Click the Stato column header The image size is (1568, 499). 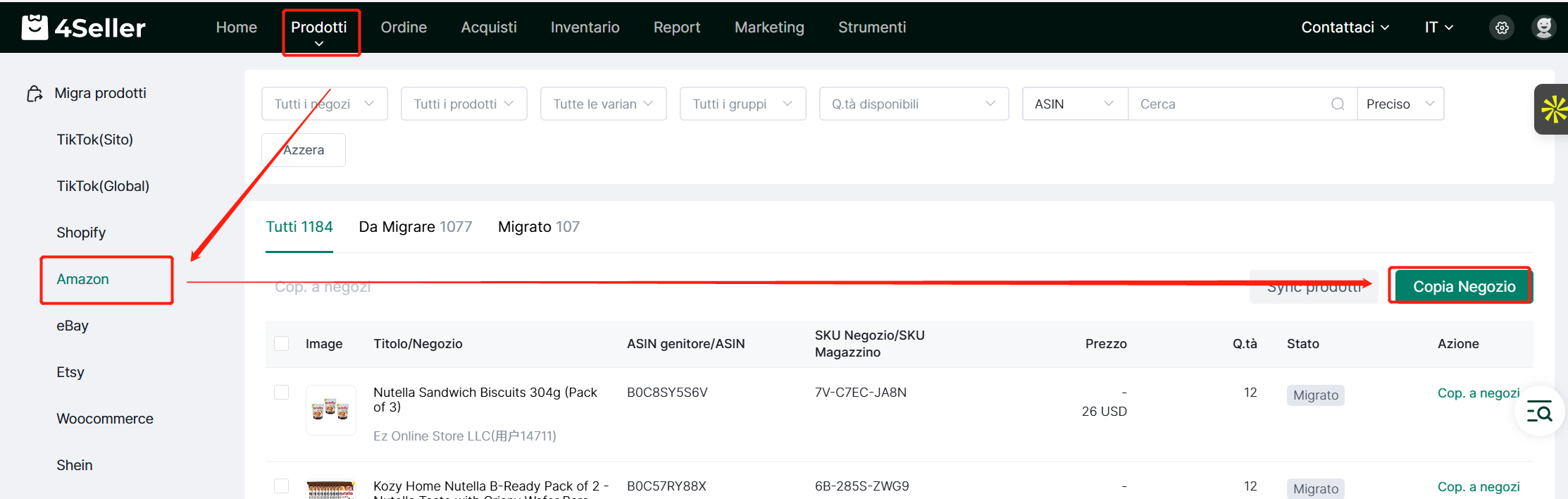pyautogui.click(x=1303, y=344)
